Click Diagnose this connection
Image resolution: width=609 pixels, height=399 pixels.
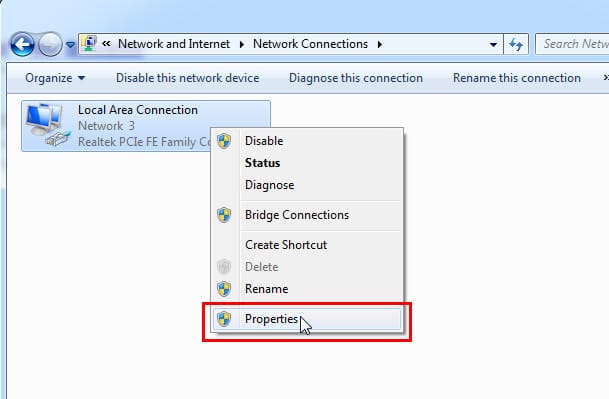[355, 78]
